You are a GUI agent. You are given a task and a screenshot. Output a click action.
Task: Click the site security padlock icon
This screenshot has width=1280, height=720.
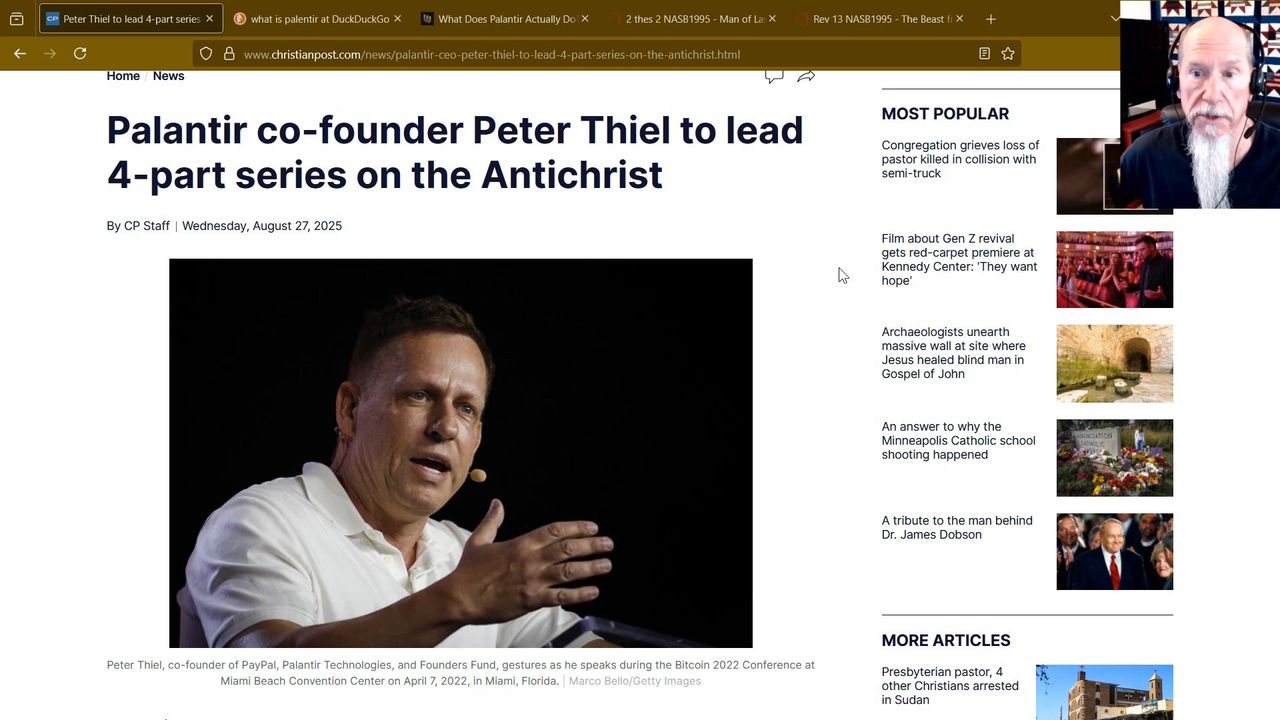(x=229, y=54)
